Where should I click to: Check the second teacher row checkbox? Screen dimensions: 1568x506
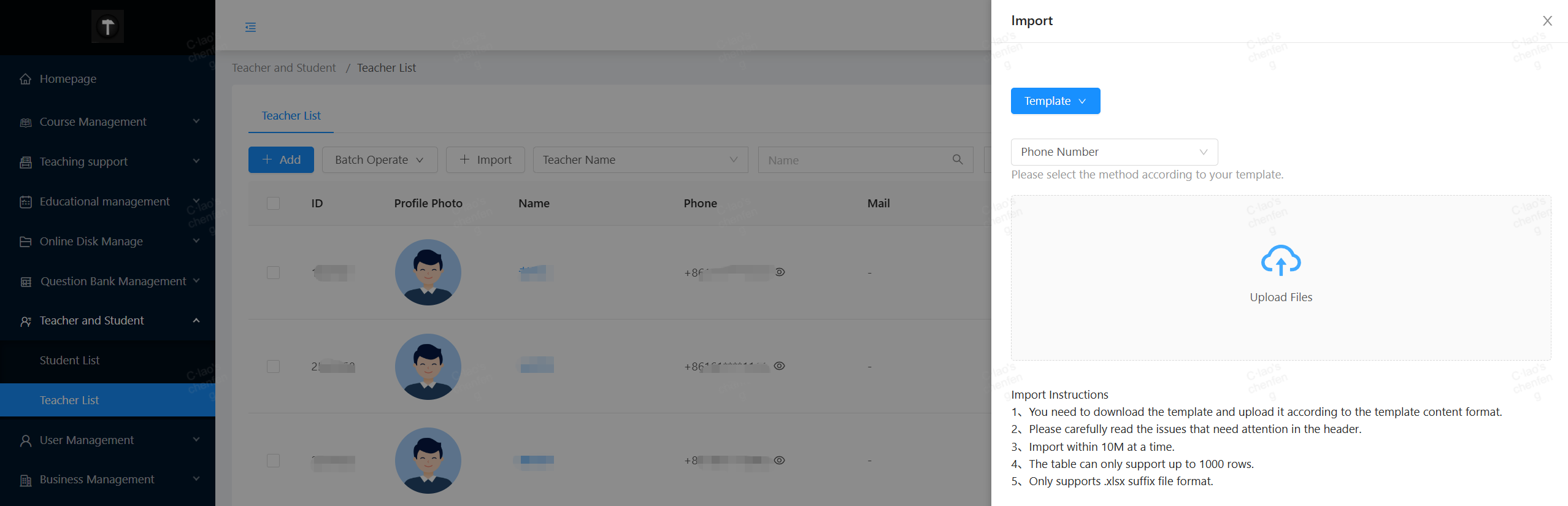pyautogui.click(x=274, y=366)
